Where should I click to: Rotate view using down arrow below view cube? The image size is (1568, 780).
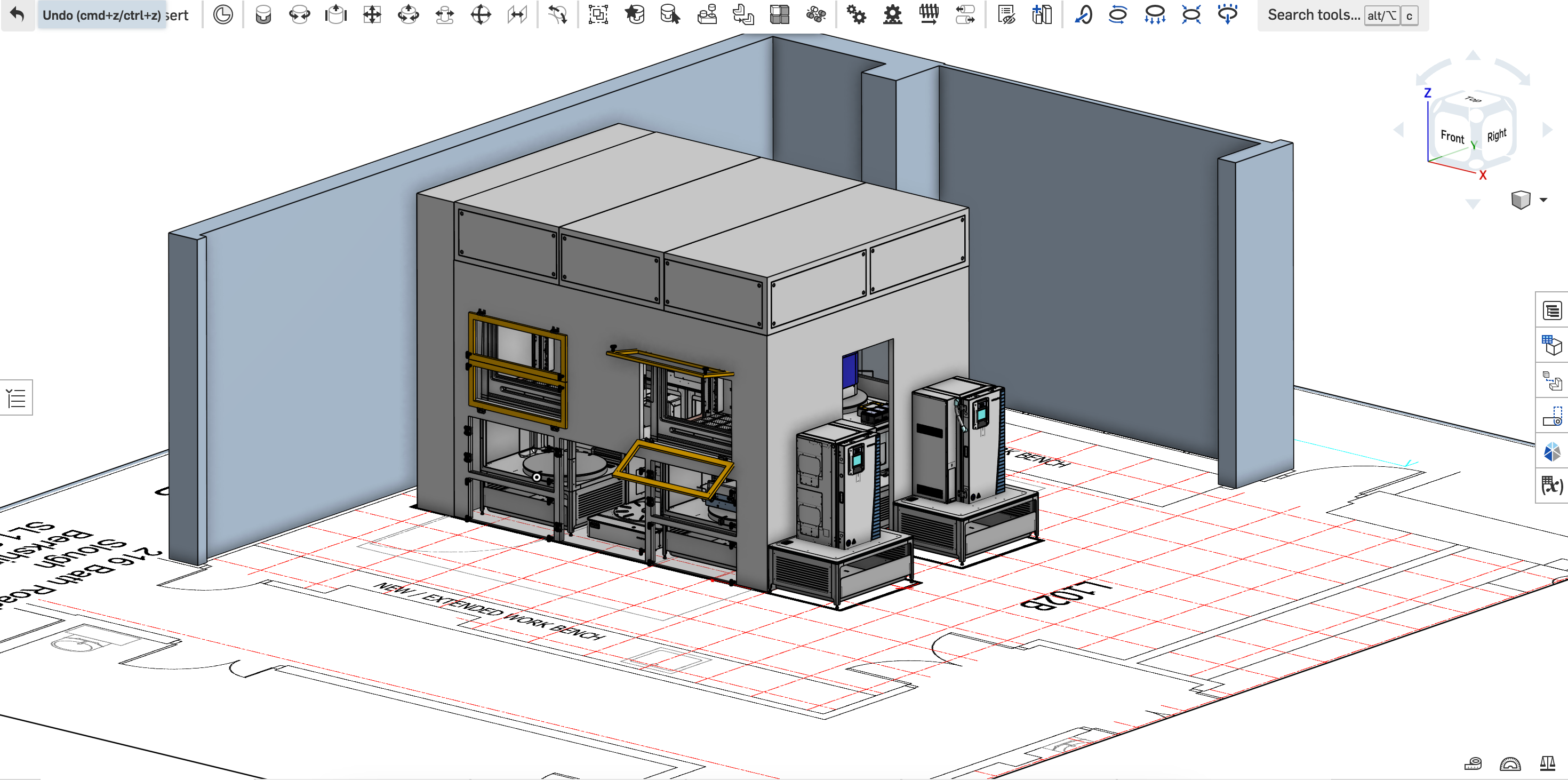pos(1473,204)
